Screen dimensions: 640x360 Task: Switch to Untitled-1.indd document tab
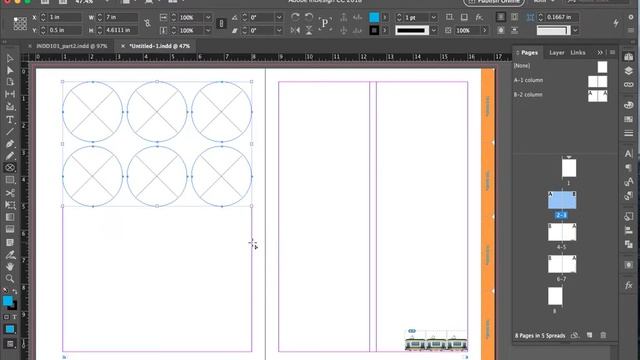pyautogui.click(x=160, y=46)
